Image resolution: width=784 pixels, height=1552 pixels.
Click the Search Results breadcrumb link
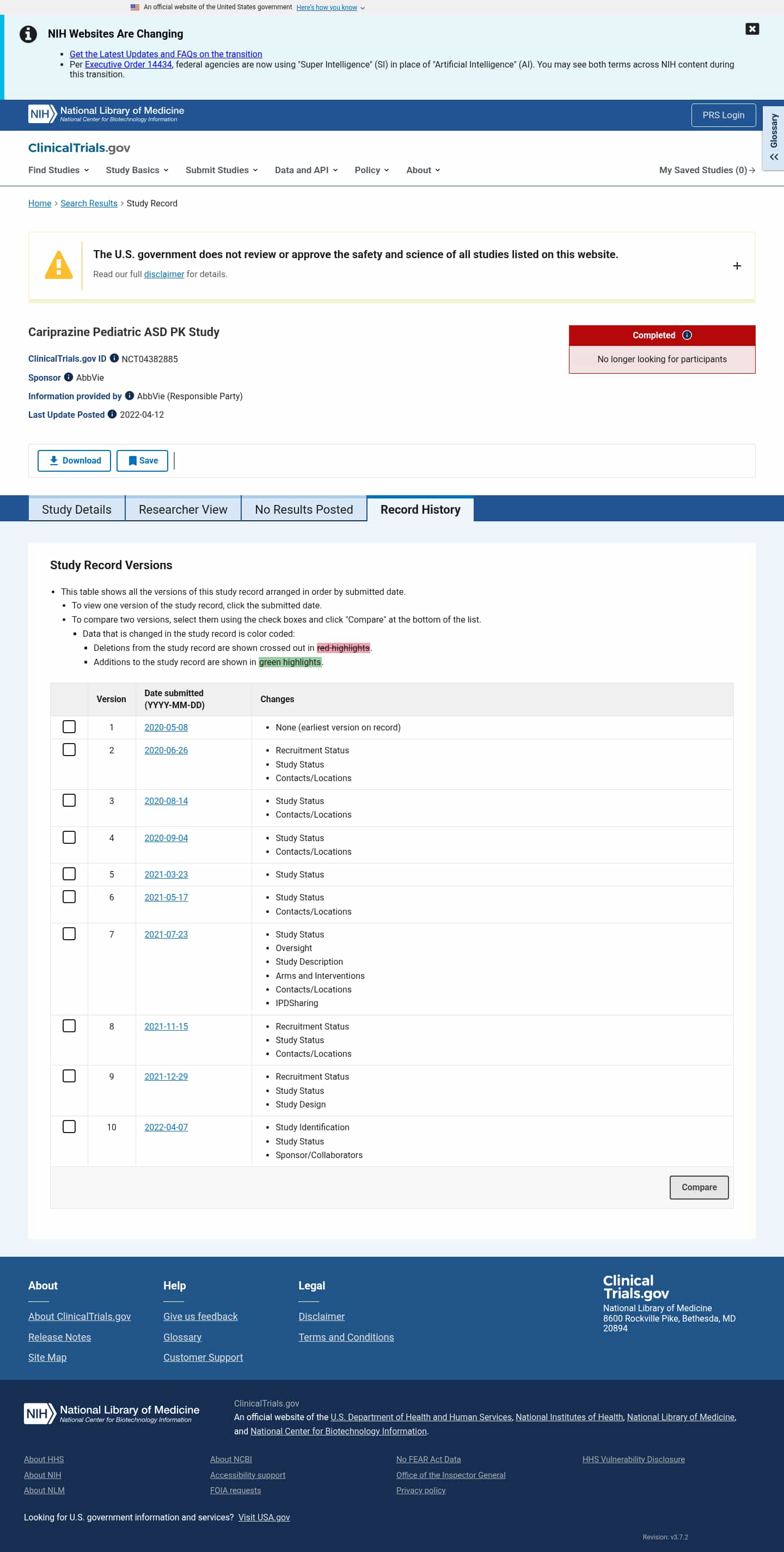(89, 203)
